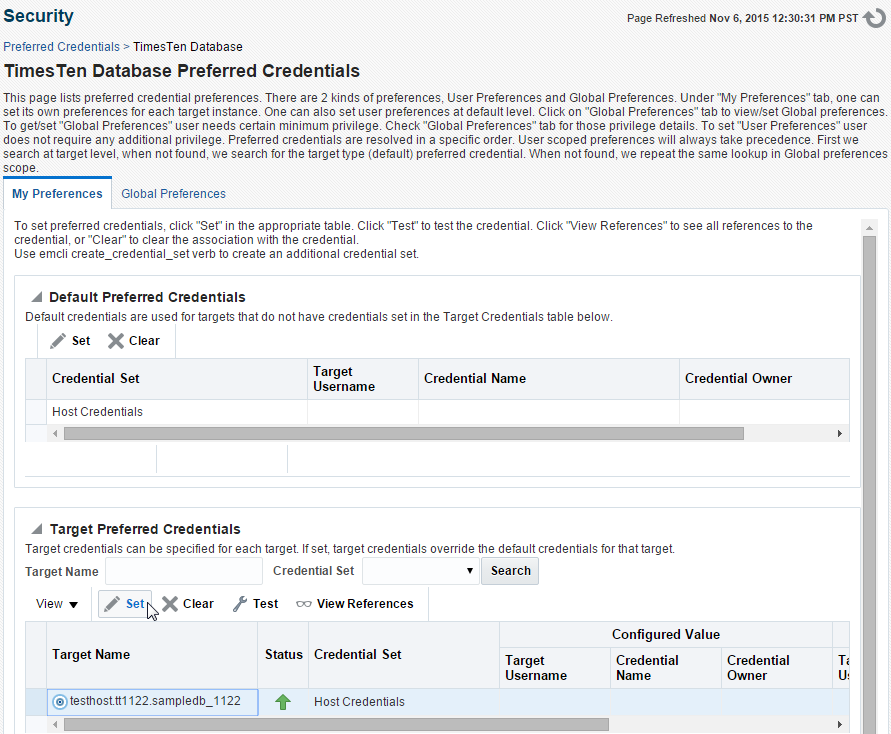Click the vertical page scrollbar thumb
Viewport: 891px width, 734px height.
click(x=869, y=485)
